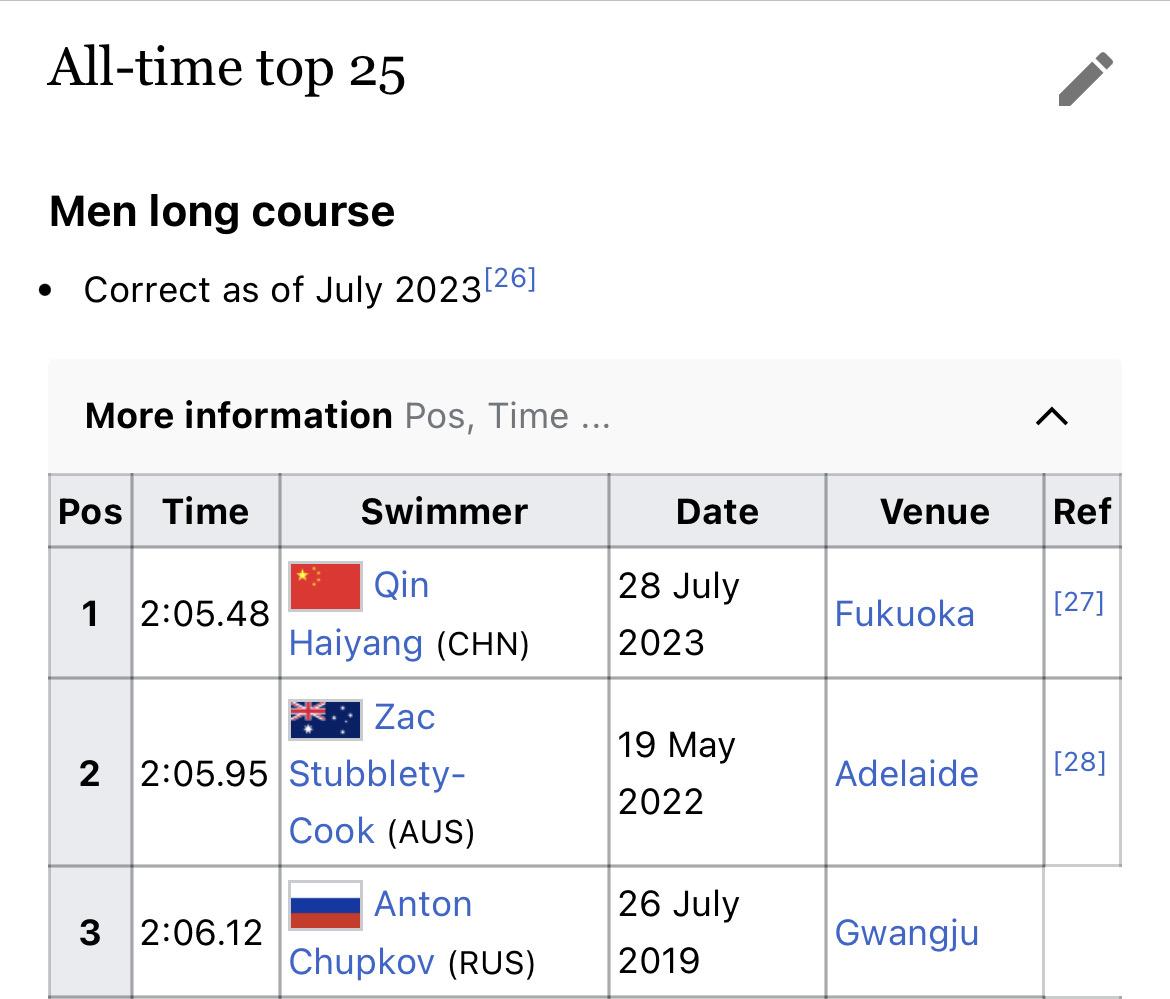1170x999 pixels.
Task: Click citation reference [27]
Action: pyautogui.click(x=1079, y=601)
